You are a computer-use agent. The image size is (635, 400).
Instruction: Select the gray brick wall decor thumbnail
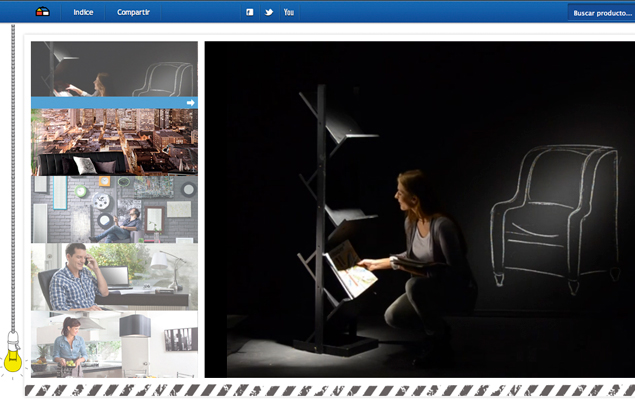[x=113, y=209]
